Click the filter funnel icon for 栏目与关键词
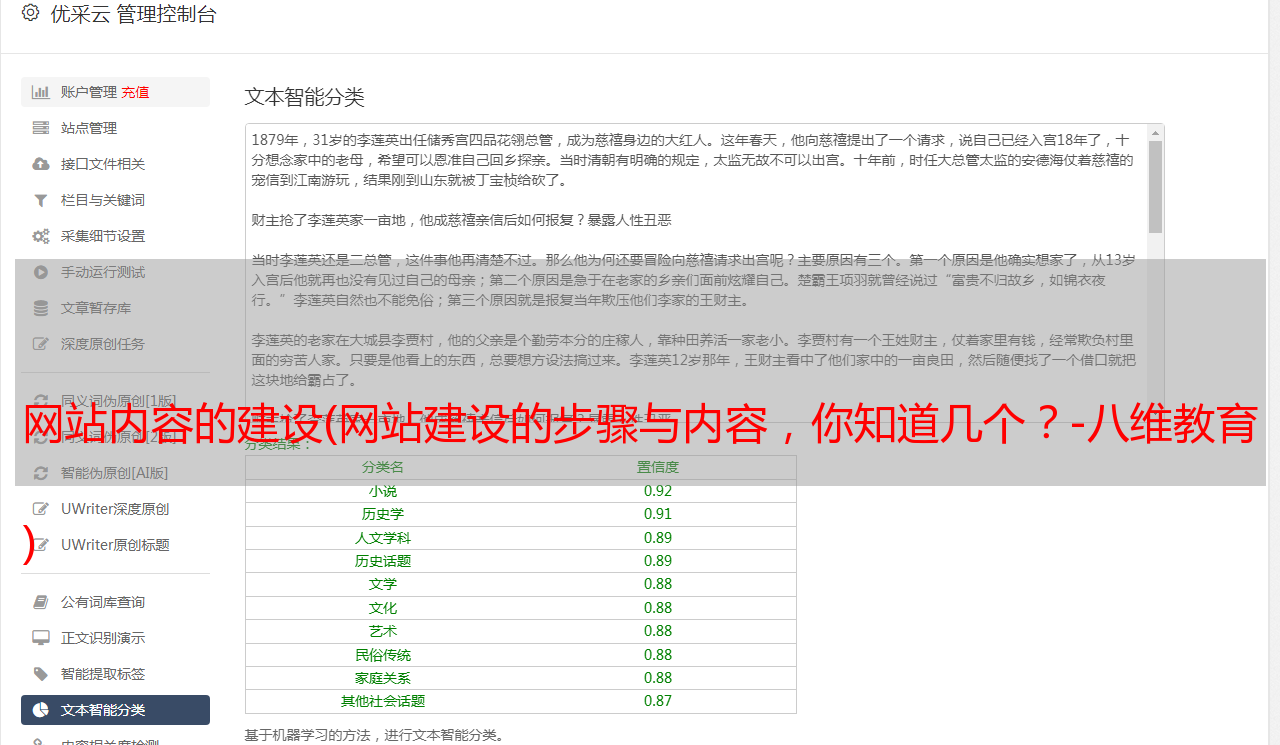 pos(41,200)
